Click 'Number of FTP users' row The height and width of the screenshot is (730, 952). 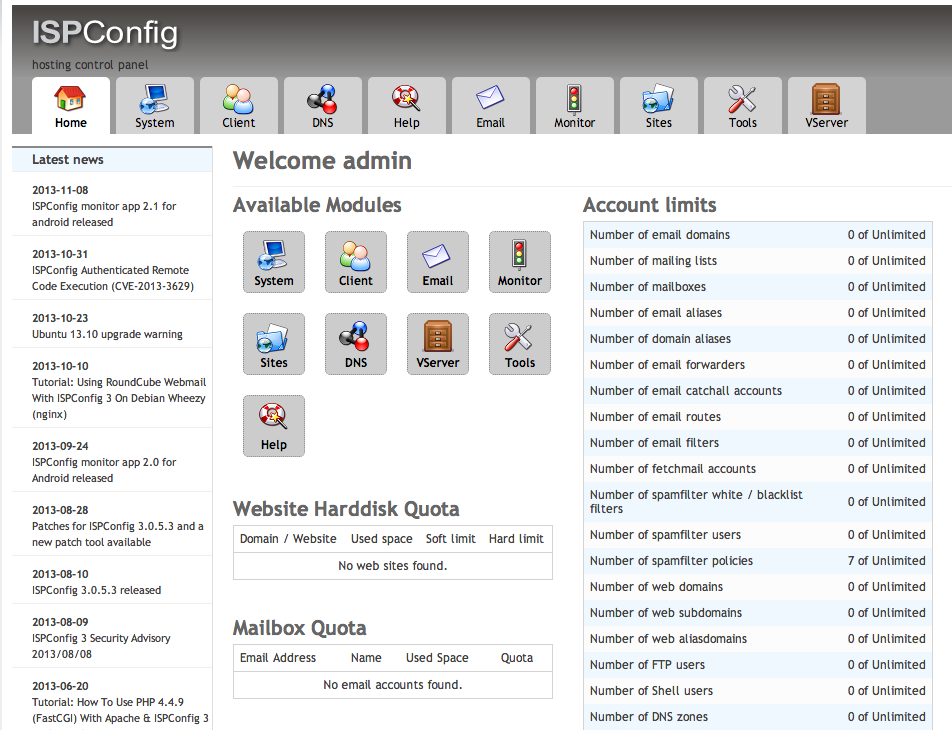click(x=758, y=666)
